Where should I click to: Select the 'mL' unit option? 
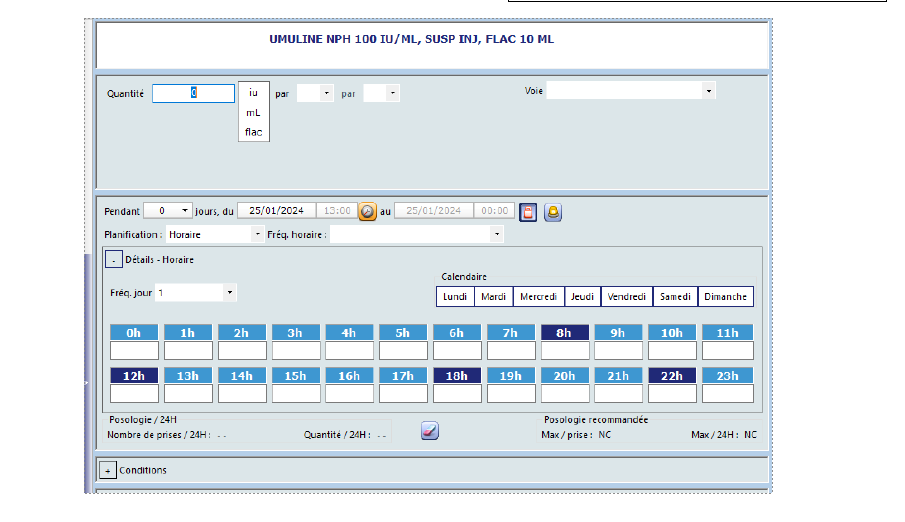tap(253, 113)
